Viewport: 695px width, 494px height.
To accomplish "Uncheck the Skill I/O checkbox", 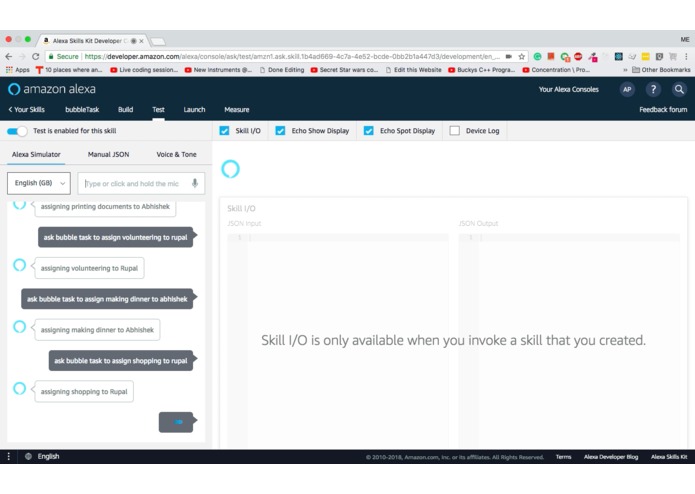I will (x=224, y=131).
